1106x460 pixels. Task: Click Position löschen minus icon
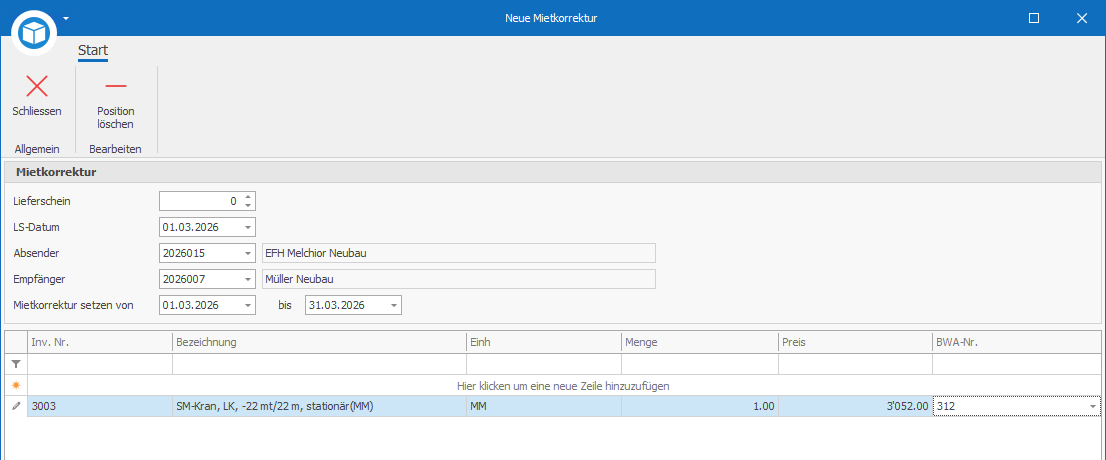pyautogui.click(x=116, y=86)
